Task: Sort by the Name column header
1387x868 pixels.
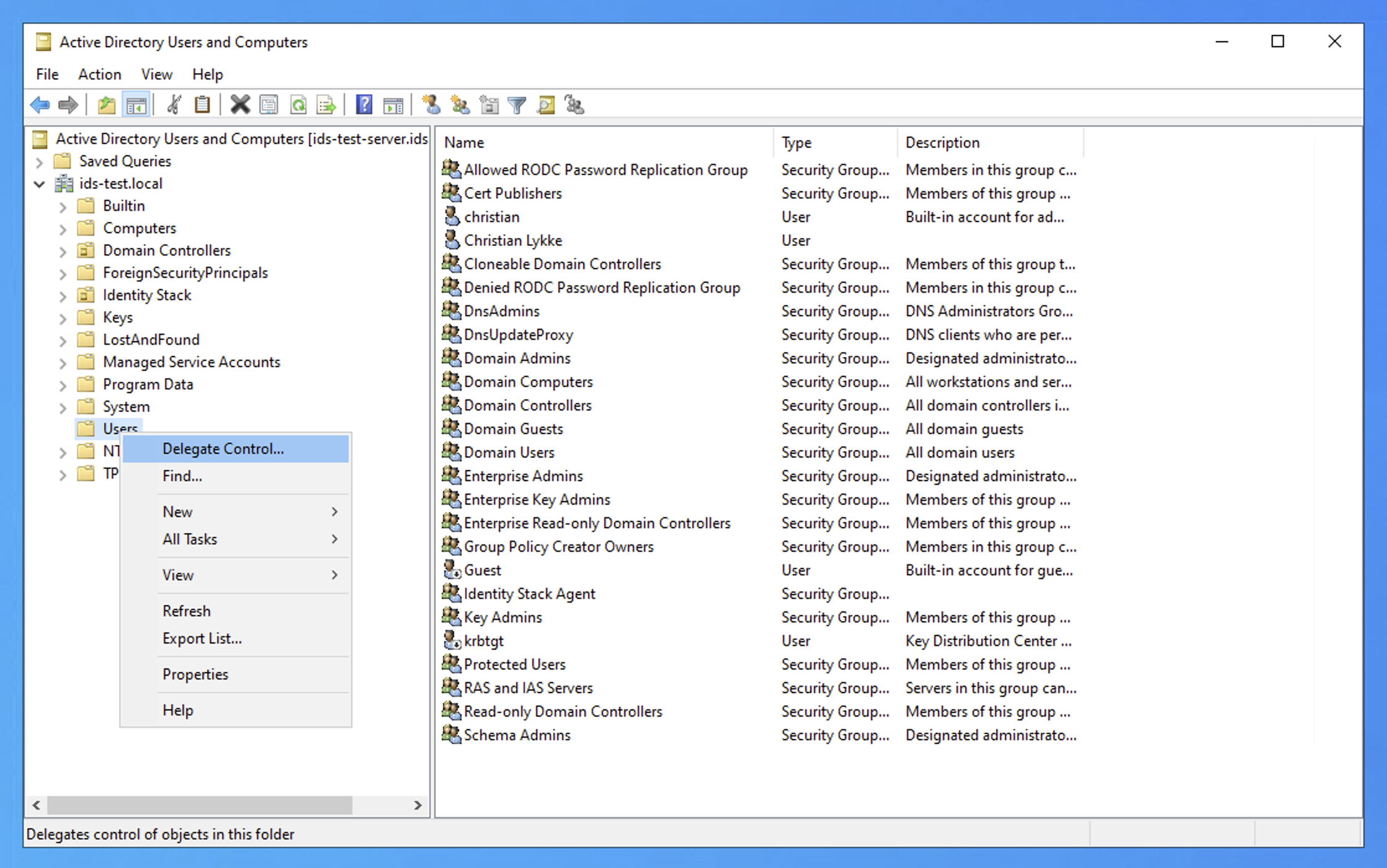Action: 605,143
